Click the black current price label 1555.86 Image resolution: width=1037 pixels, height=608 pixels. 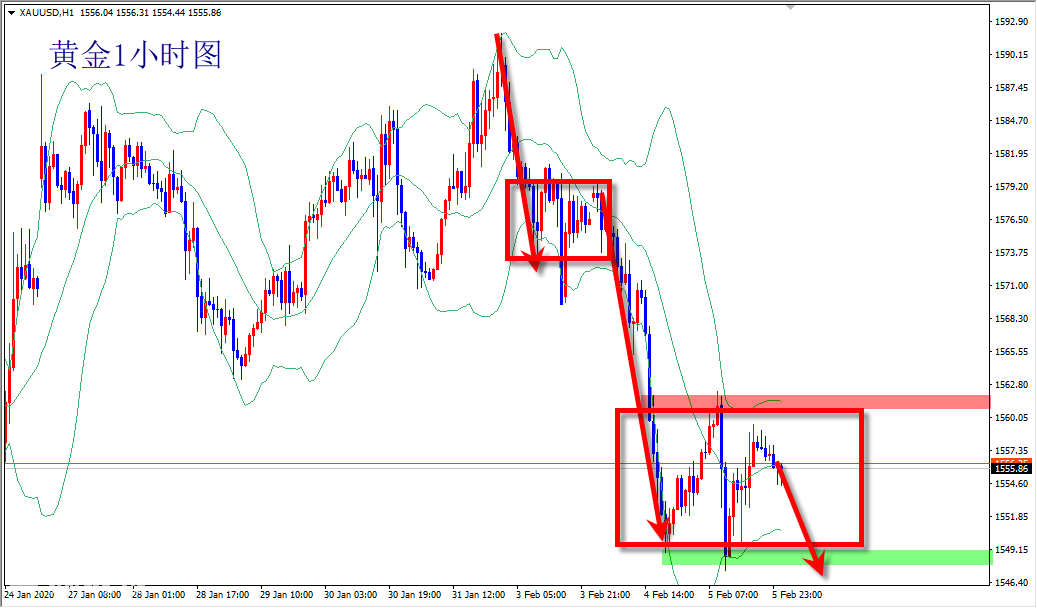[x=1011, y=468]
